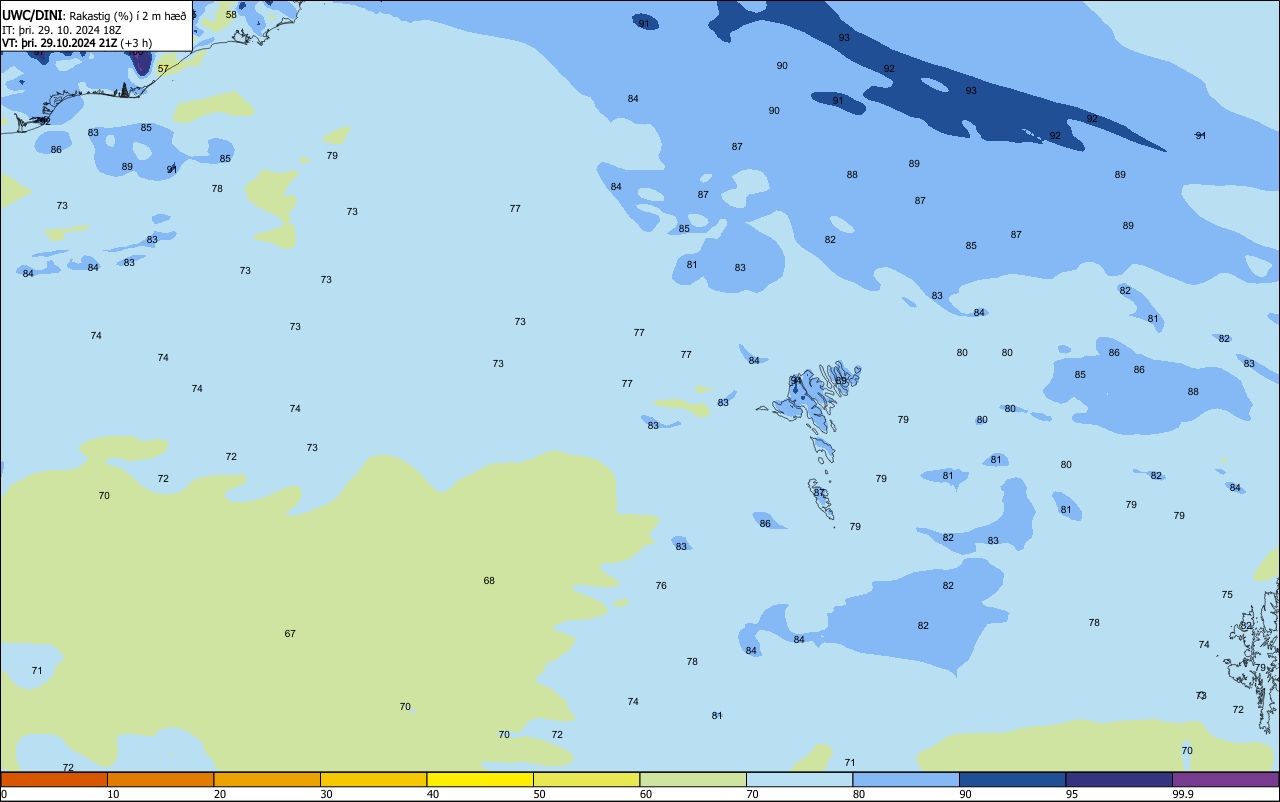Select the bright yellow 40–50 legend swatch
Image resolution: width=1280 pixels, height=802 pixels.
[x=480, y=779]
